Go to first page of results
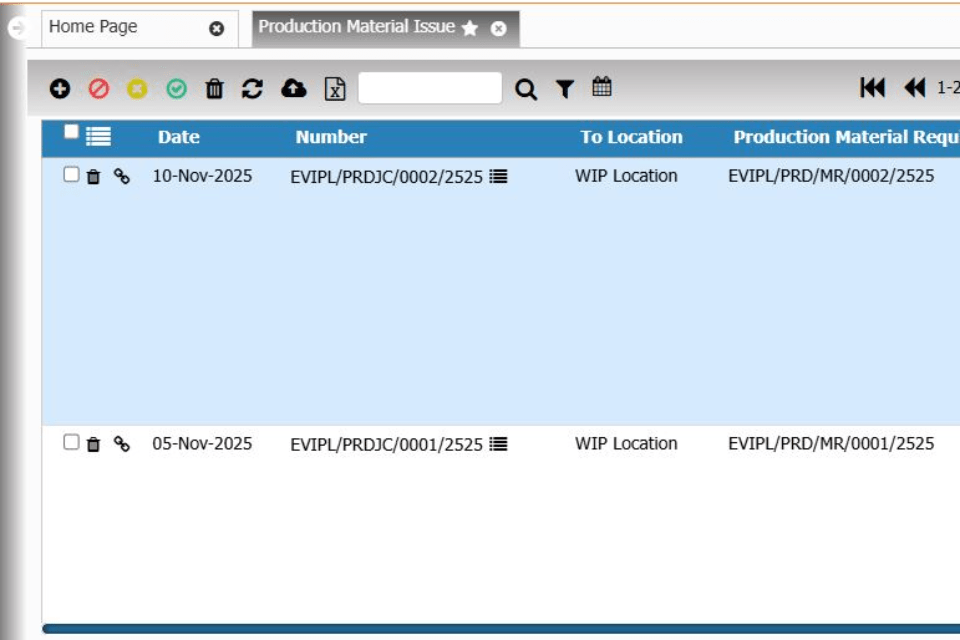Screen dimensions: 960x640 (x=872, y=88)
